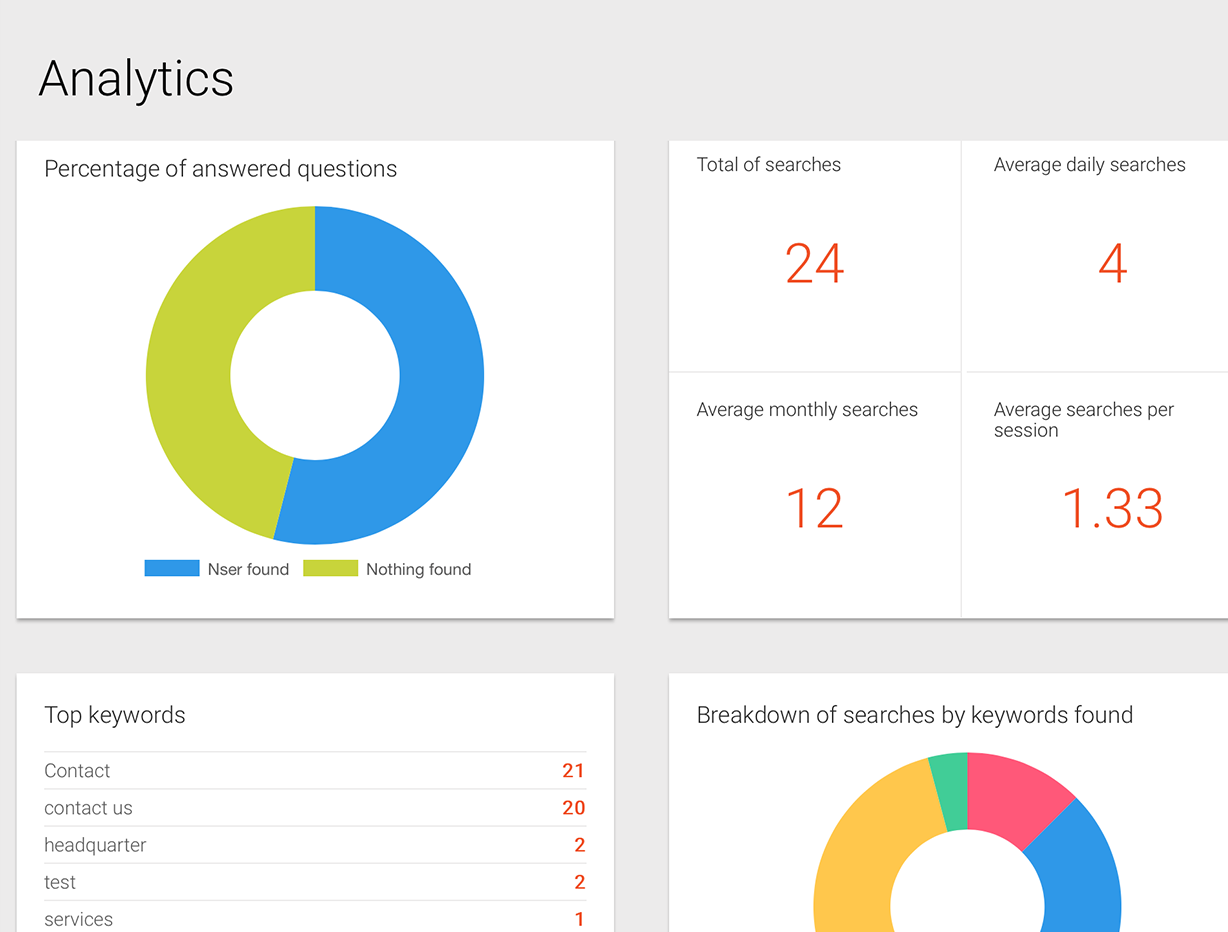Click the count 20 for contact us

[x=573, y=808]
